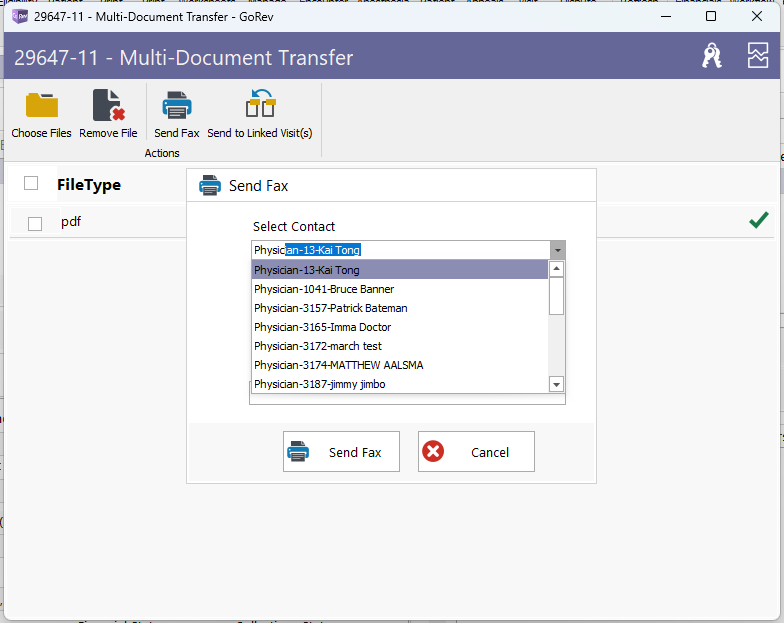
Task: Click the Send Fax toolbar icon
Action: [x=177, y=106]
